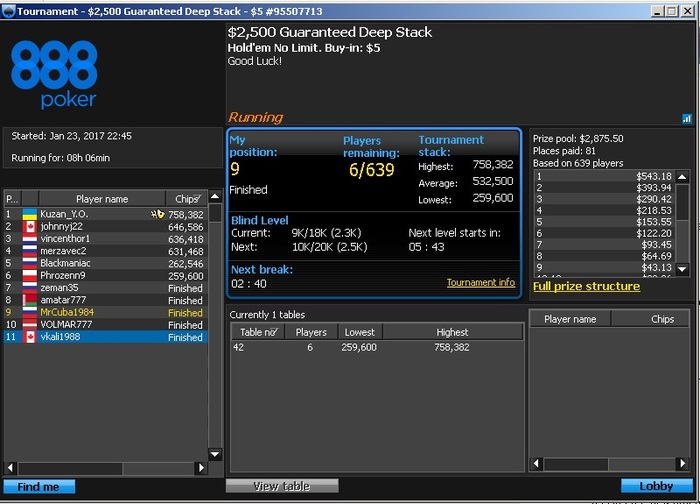Click third place prize $290.42
This screenshot has width=700, height=504.
[x=654, y=199]
